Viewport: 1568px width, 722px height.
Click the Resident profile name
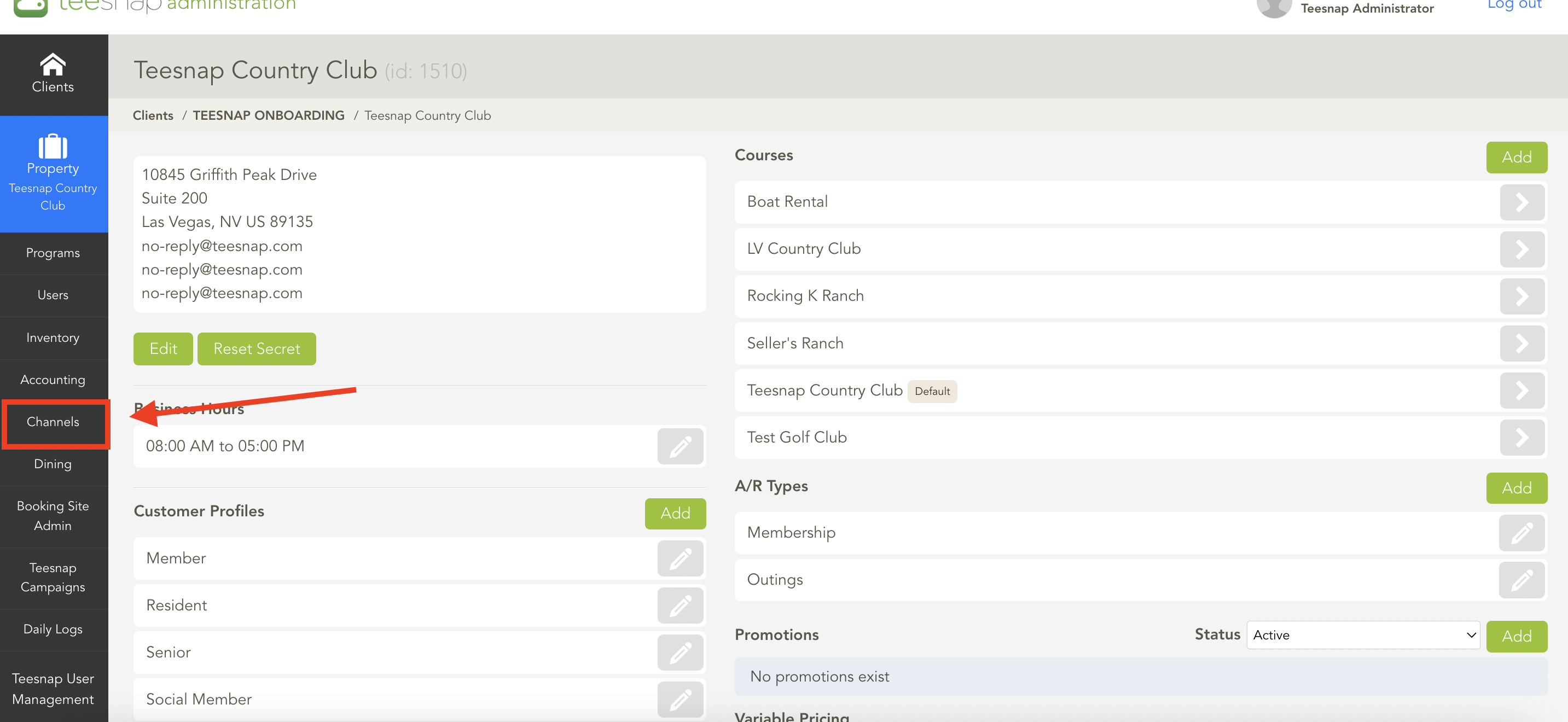pyautogui.click(x=177, y=605)
